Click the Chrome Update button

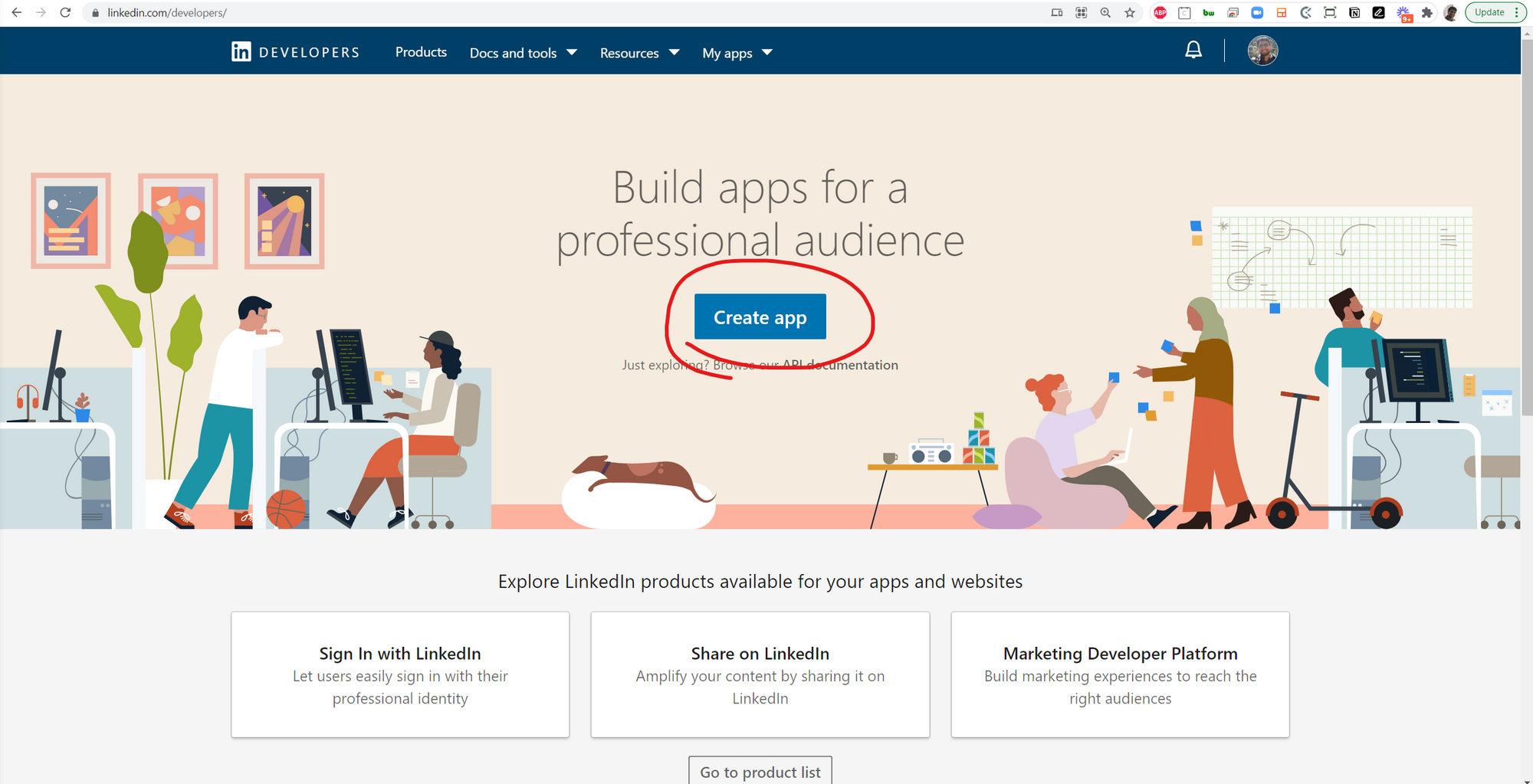1489,12
